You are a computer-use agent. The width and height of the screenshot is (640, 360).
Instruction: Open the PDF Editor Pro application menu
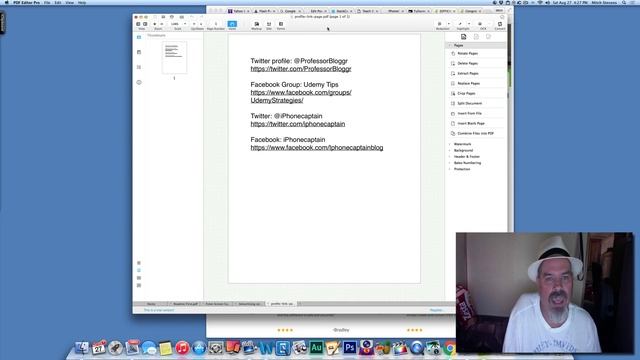(27, 2)
